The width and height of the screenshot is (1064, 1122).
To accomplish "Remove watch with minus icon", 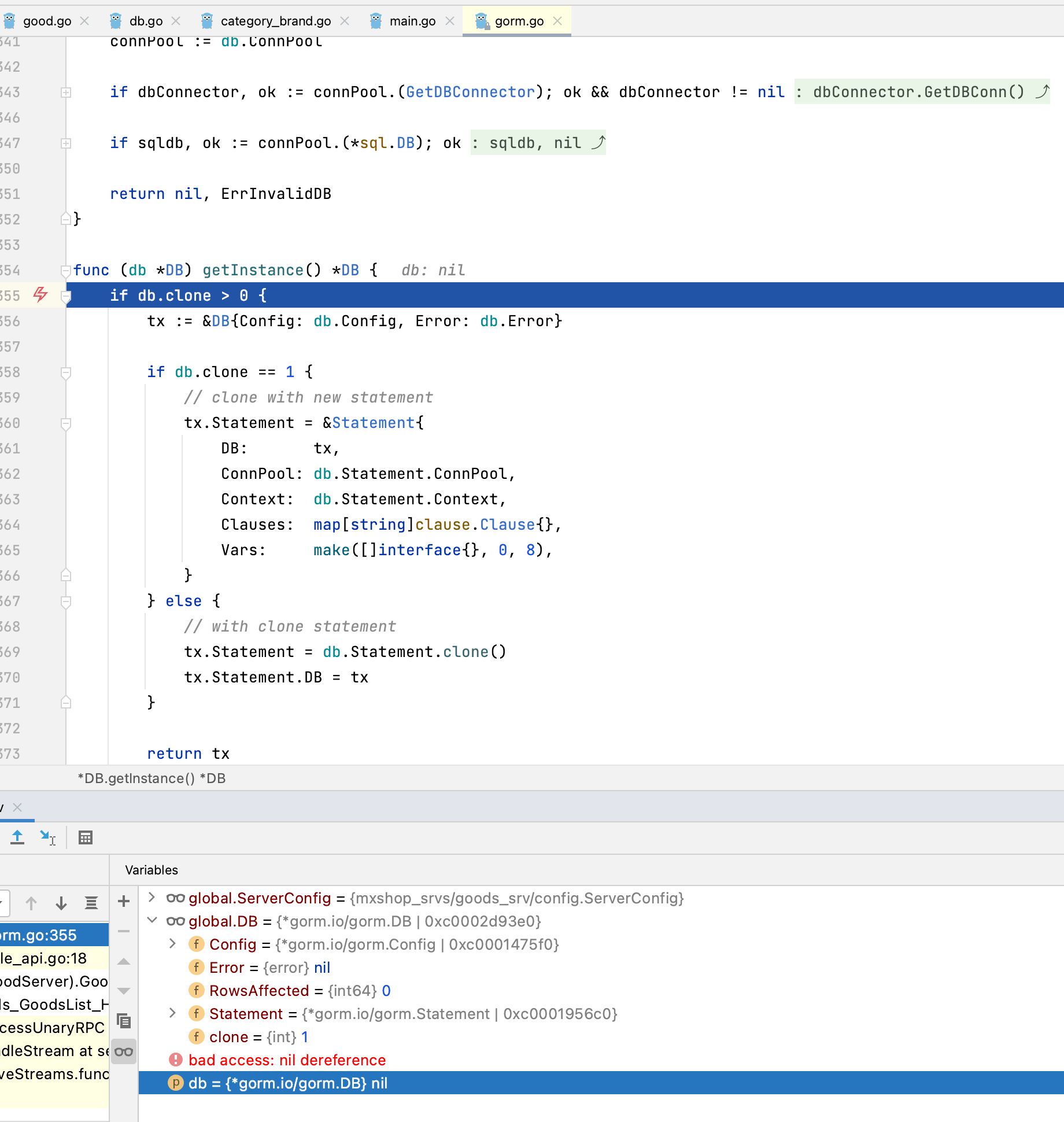I will tap(124, 931).
